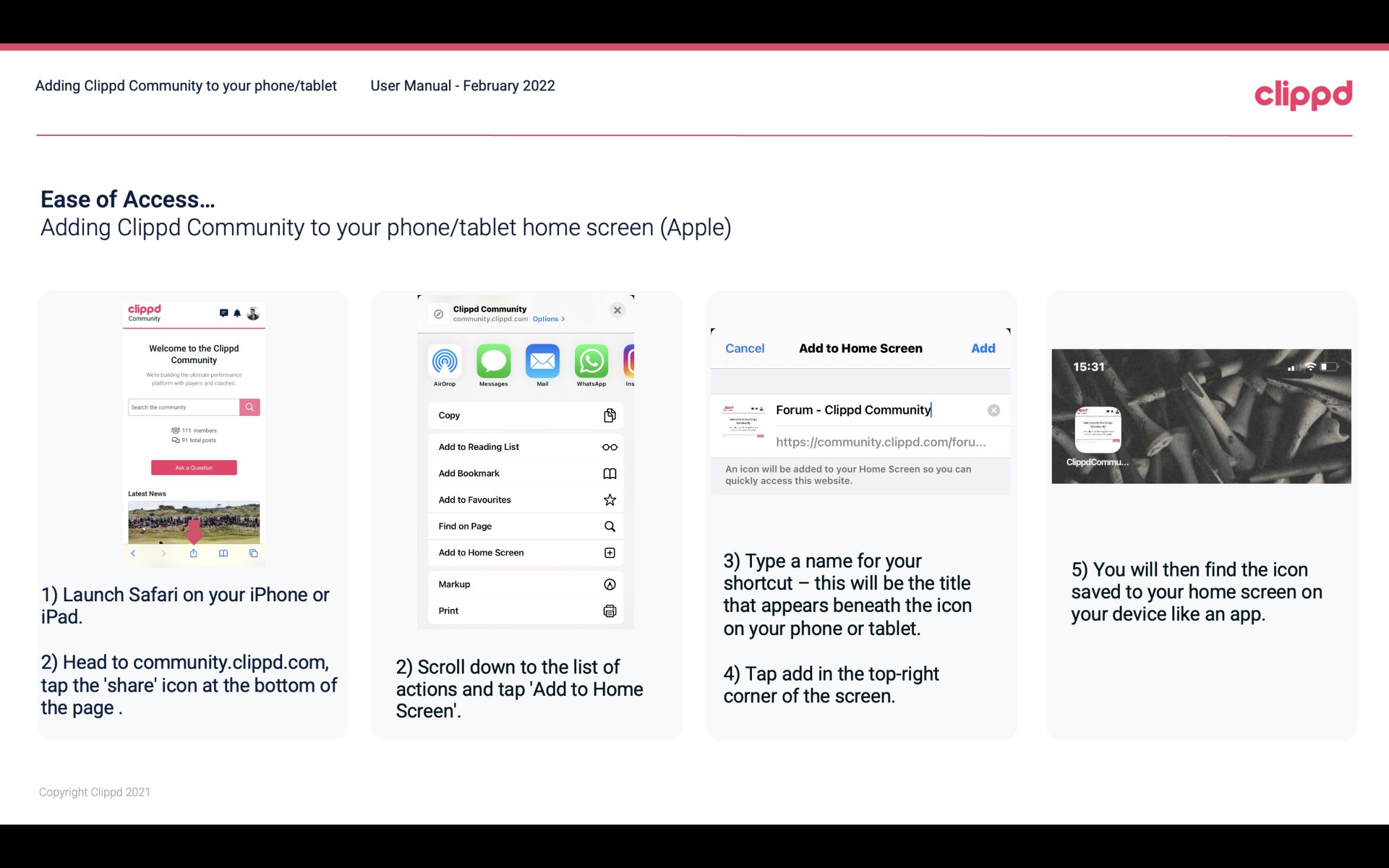
Task: Tap the Add button top-right corner
Action: (x=984, y=347)
